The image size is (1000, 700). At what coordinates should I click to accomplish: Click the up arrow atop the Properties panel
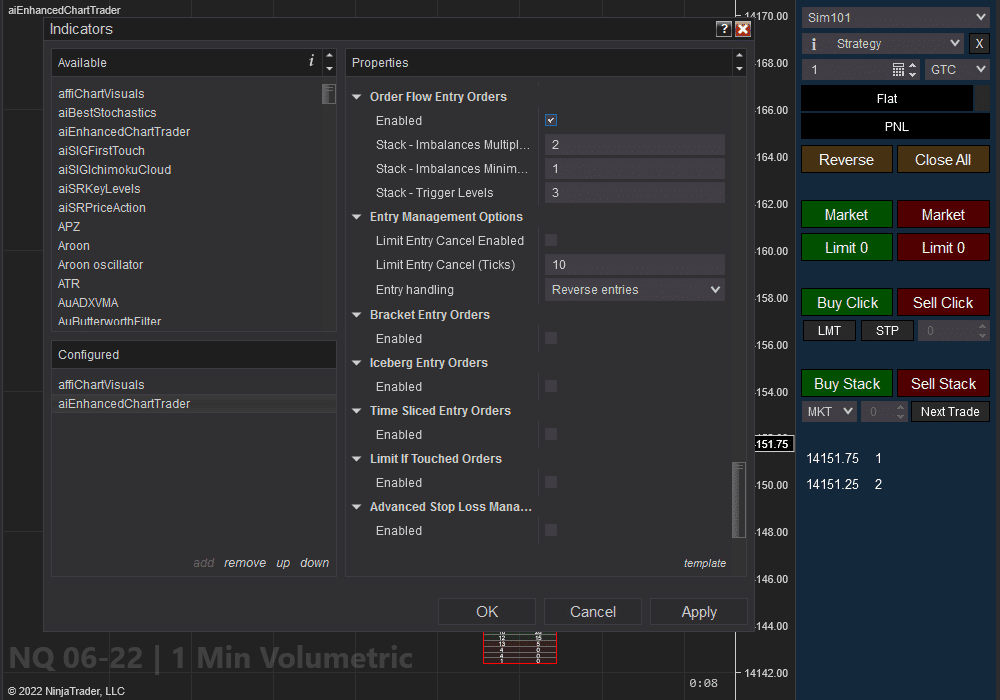[x=737, y=55]
